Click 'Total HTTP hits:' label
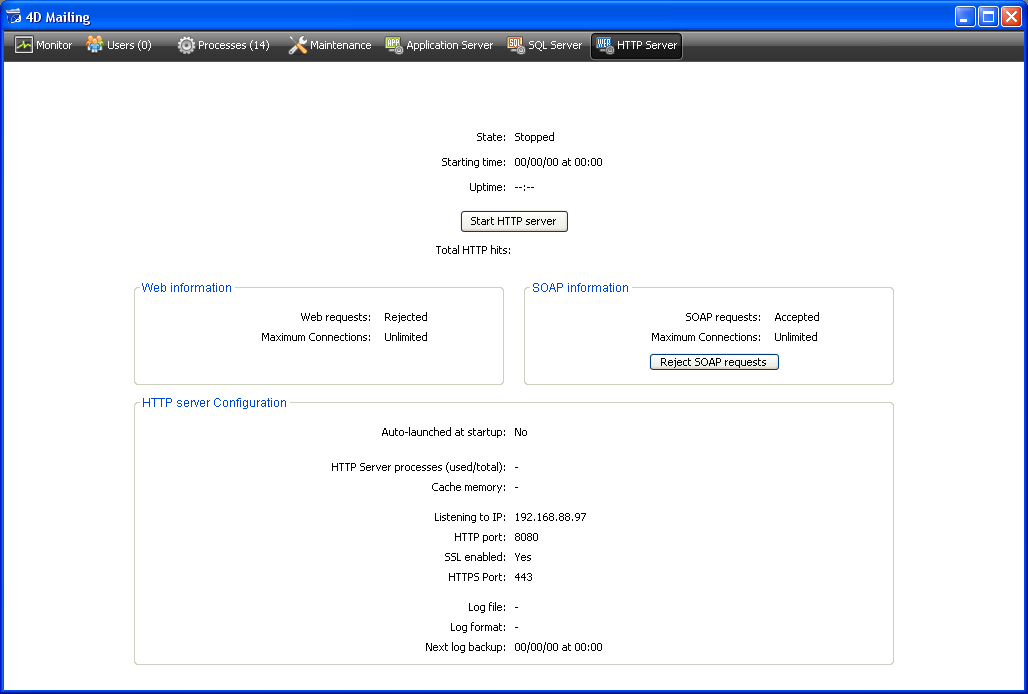This screenshot has width=1028, height=694. 473,250
